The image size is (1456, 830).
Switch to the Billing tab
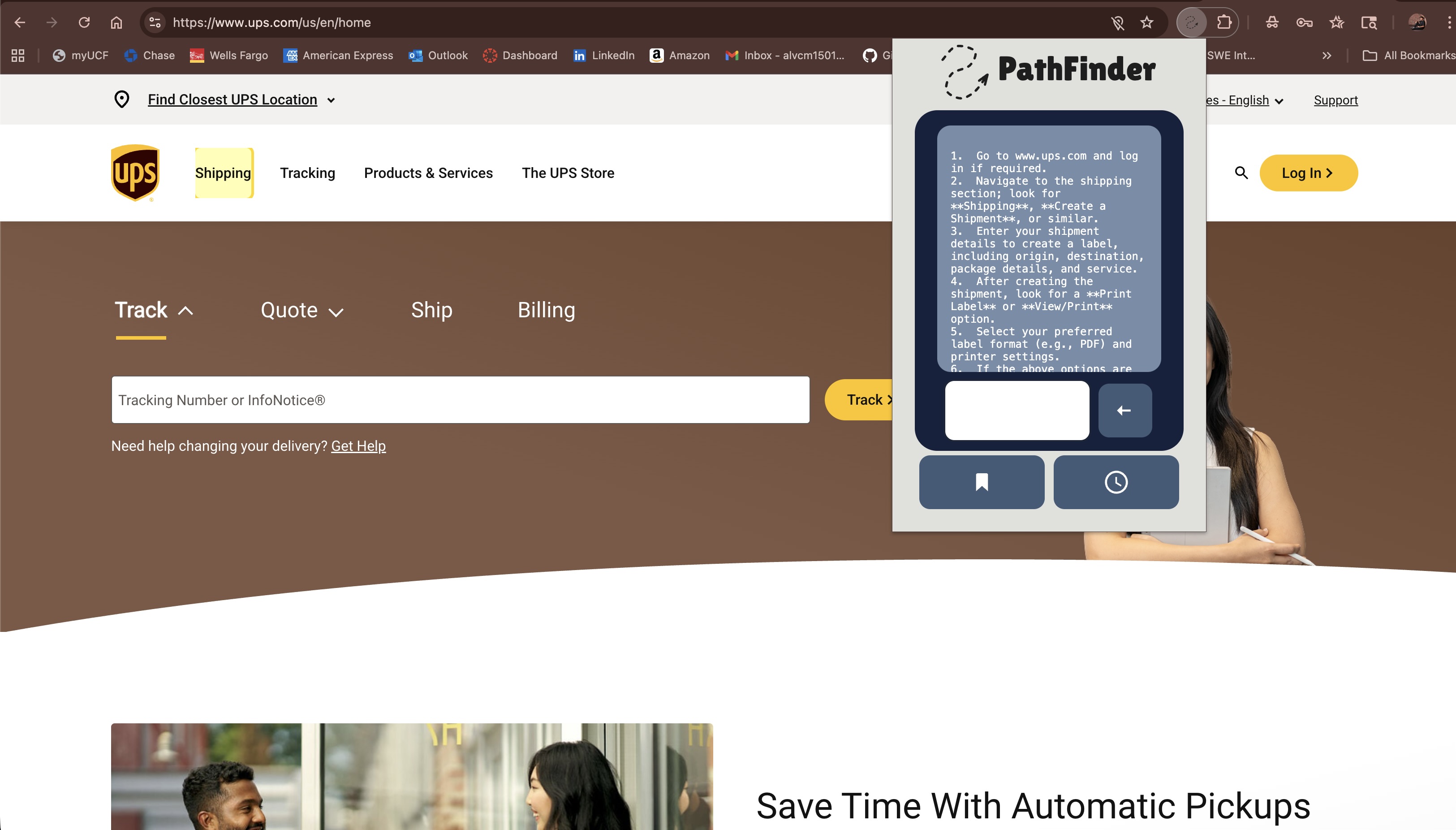tap(546, 310)
